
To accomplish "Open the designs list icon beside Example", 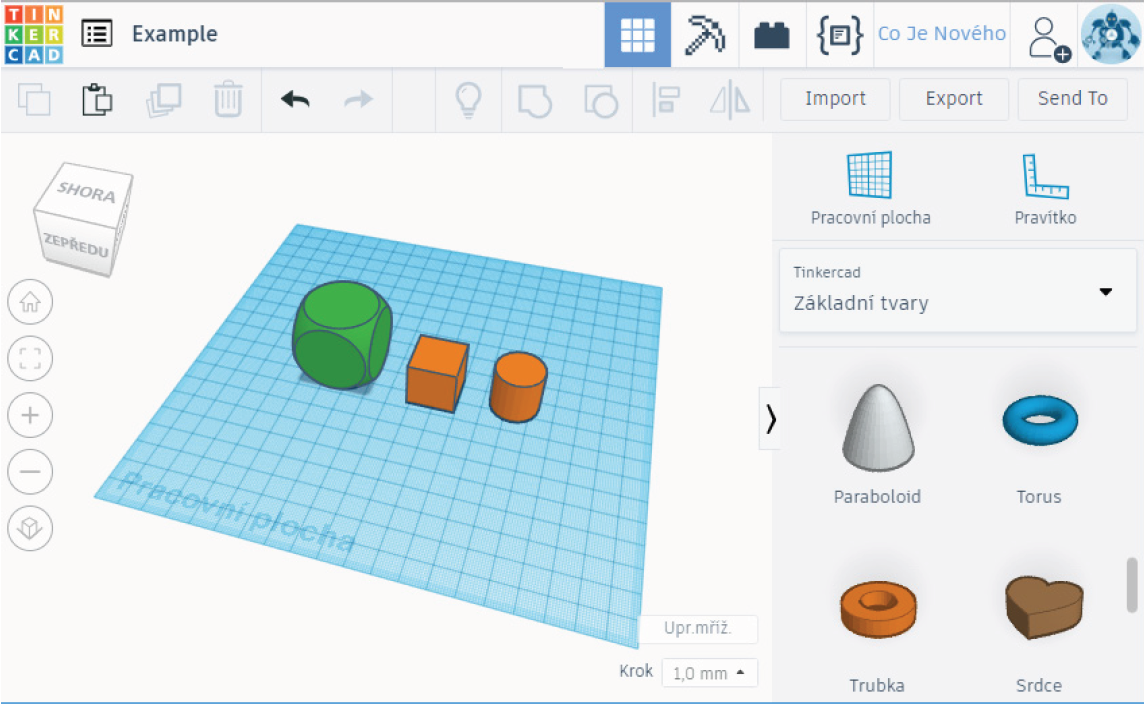I will point(97,34).
